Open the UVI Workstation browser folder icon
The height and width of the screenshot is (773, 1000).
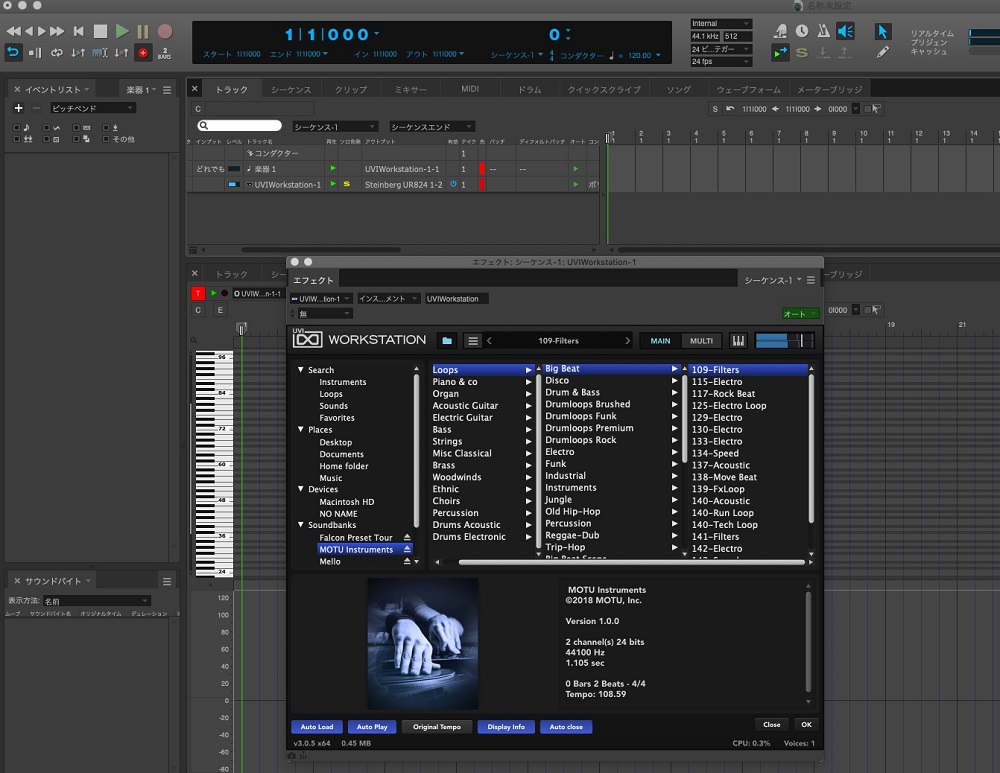[447, 341]
